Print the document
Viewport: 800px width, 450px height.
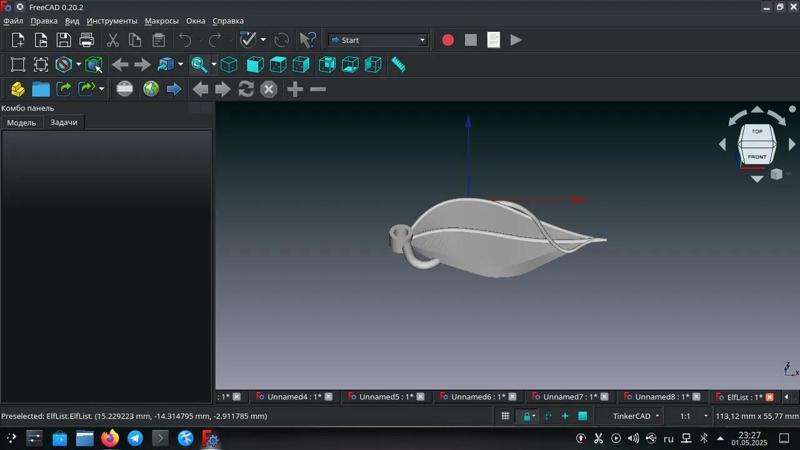point(86,40)
